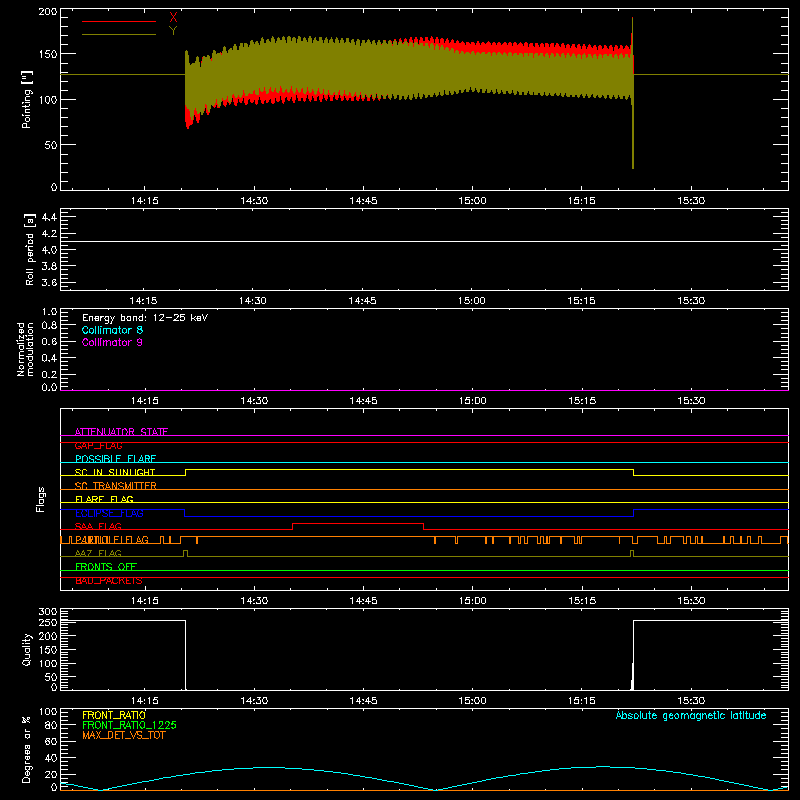
Task: Click 'Absolute geomagnetic latitude' legend text
Action: pyautogui.click(x=691, y=715)
